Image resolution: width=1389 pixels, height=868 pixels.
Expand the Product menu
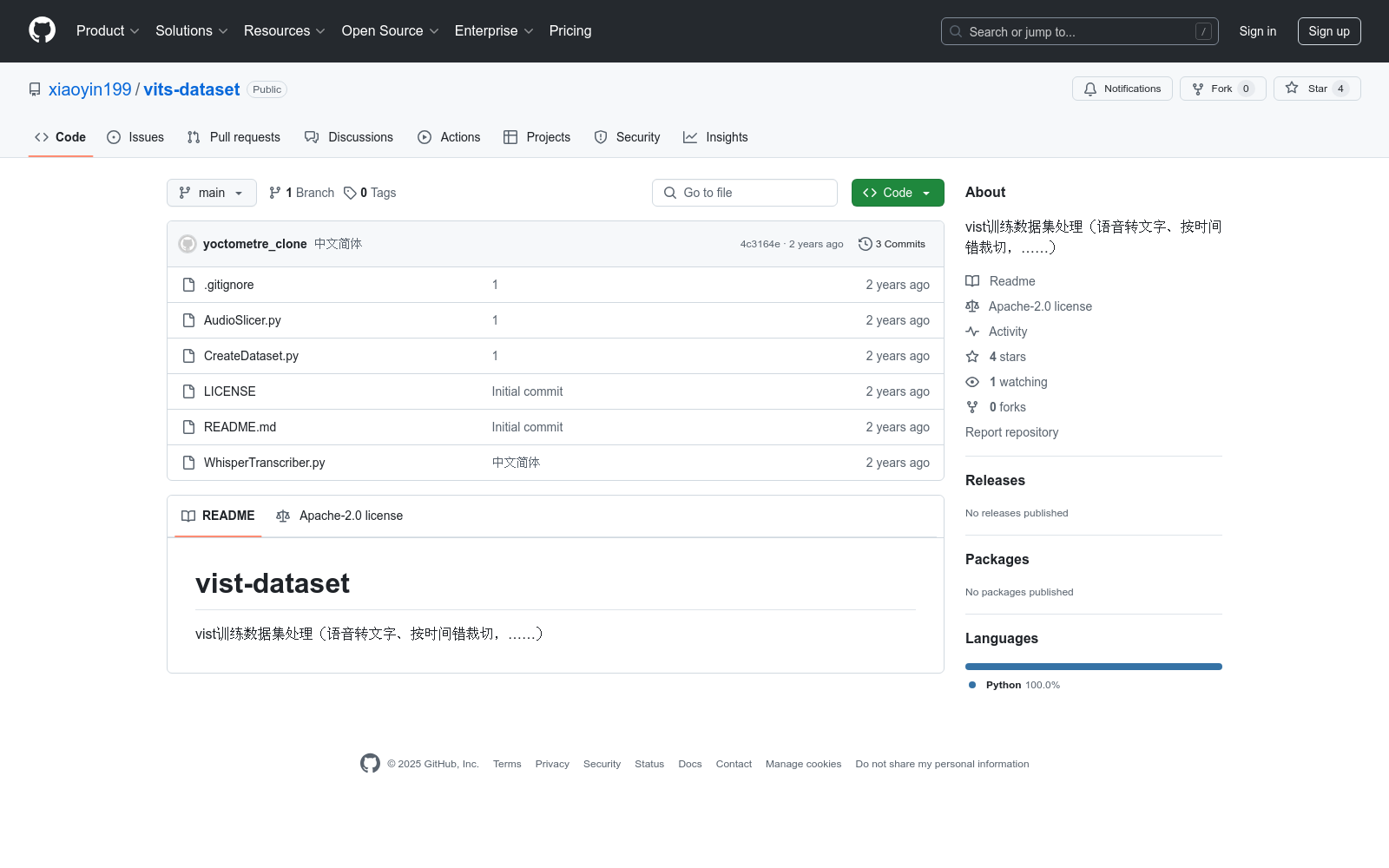108,31
